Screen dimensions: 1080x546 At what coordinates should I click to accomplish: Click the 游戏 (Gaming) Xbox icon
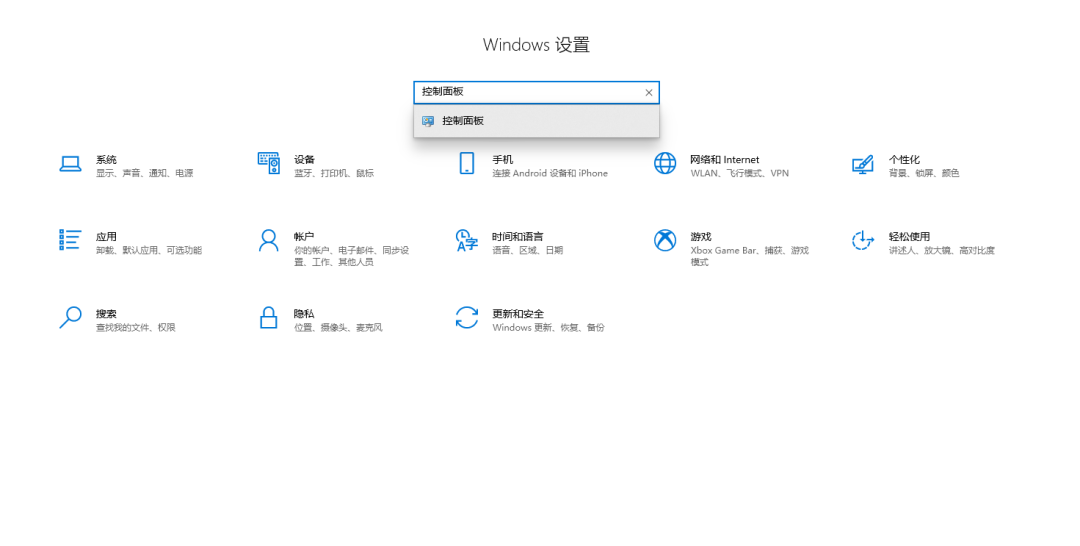pos(665,240)
